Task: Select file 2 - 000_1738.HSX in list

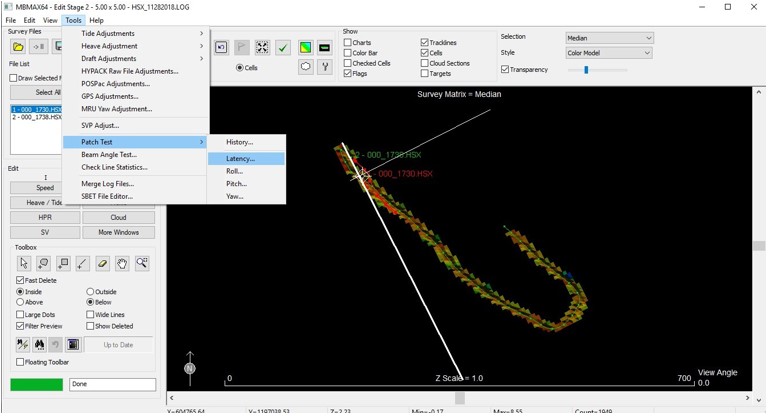Action: [37, 117]
